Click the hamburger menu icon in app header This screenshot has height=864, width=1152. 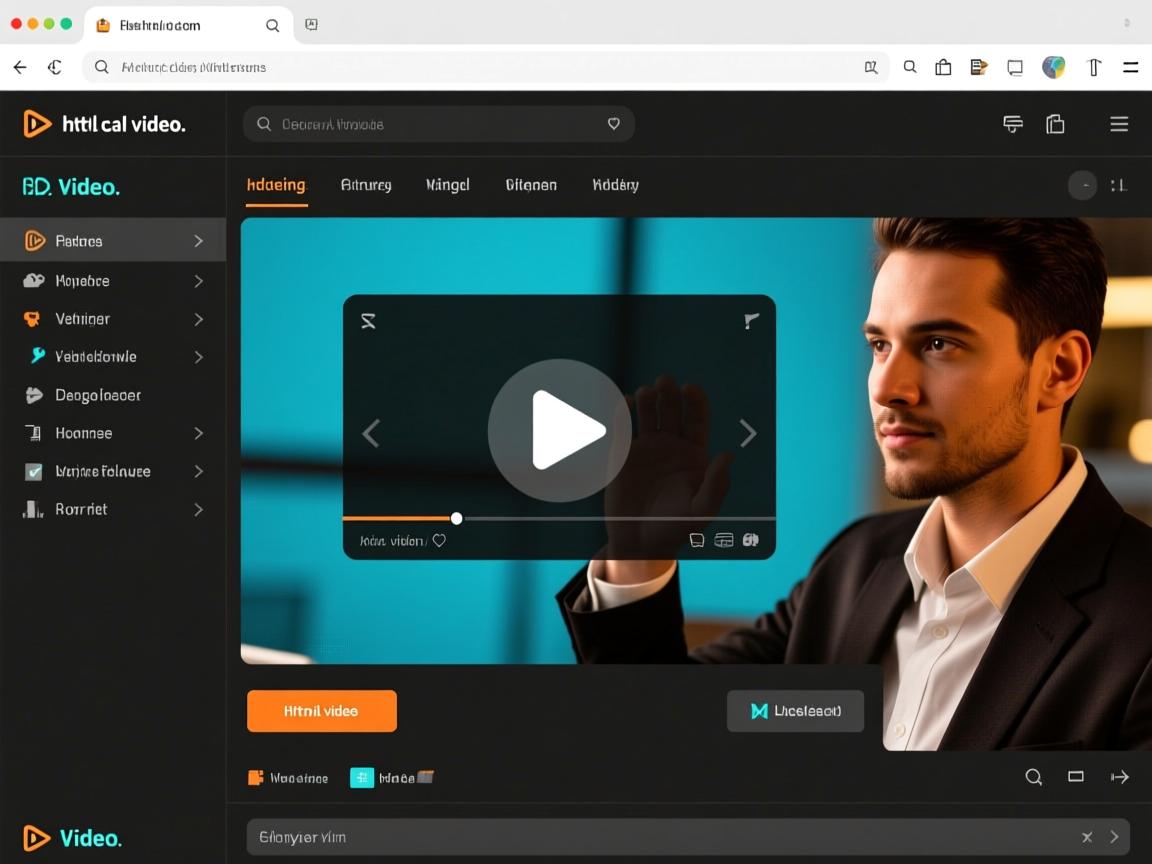click(x=1119, y=124)
